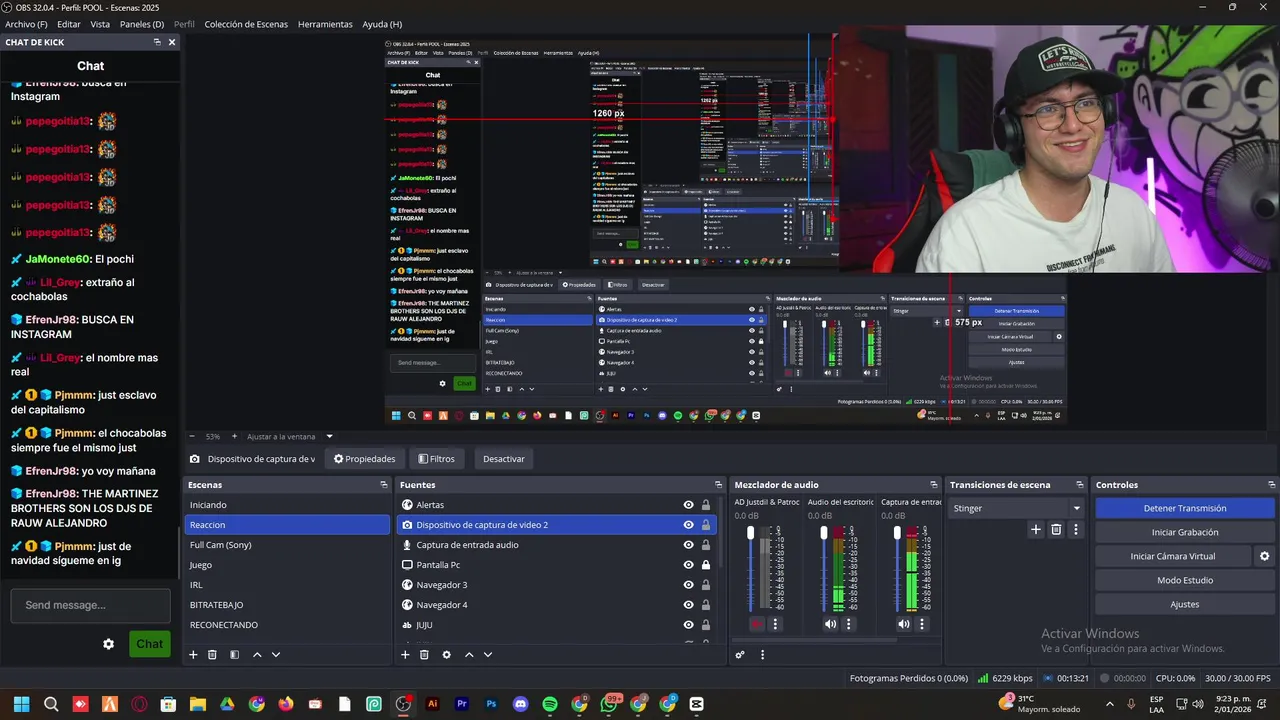The width and height of the screenshot is (1280, 720).
Task: Open Propiedades of the selected source
Action: pos(365,459)
